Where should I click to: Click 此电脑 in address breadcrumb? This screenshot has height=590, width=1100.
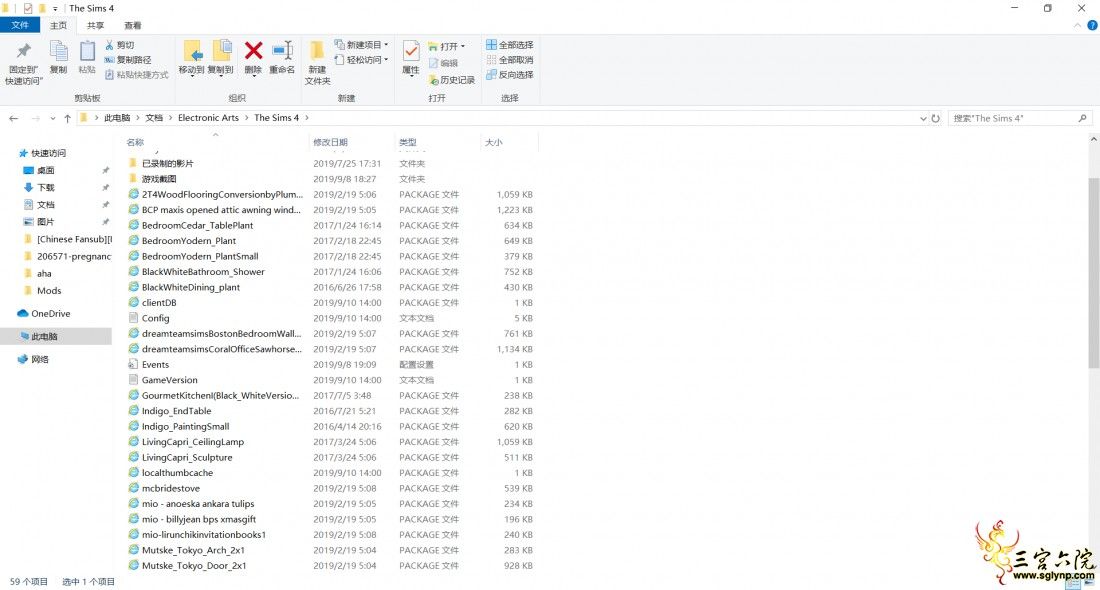(x=117, y=118)
